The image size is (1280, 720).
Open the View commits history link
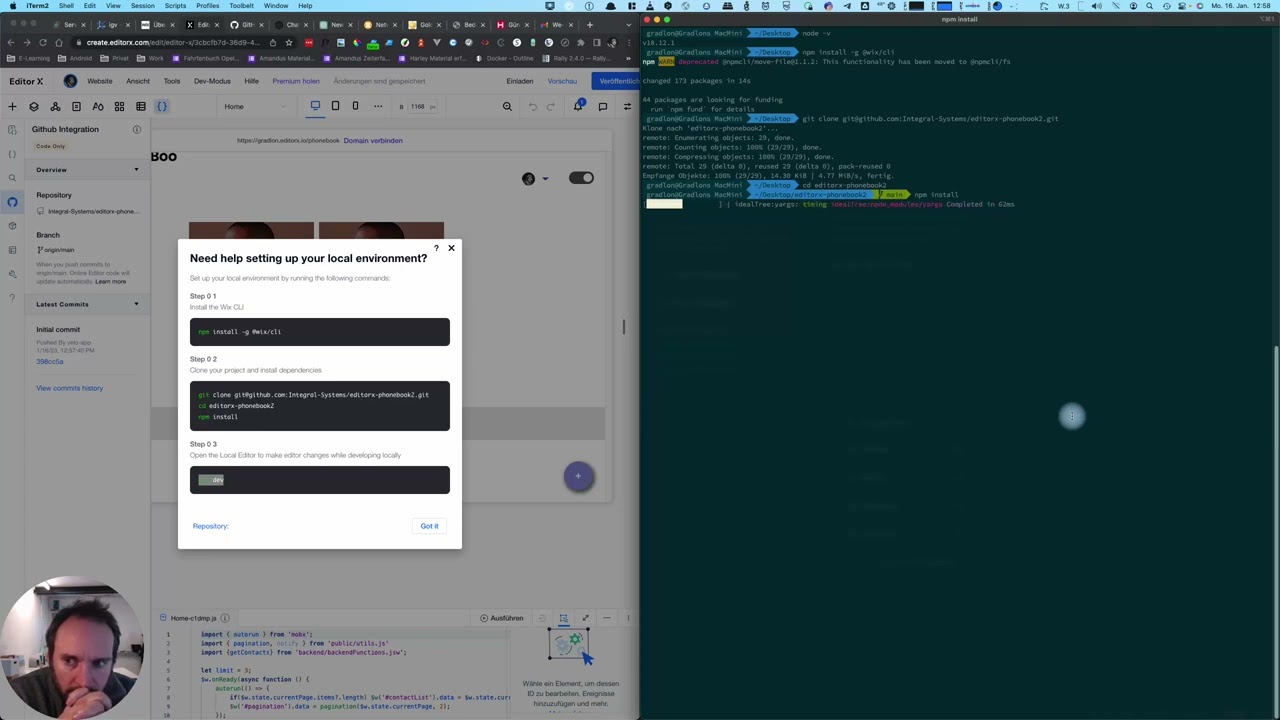(70, 388)
